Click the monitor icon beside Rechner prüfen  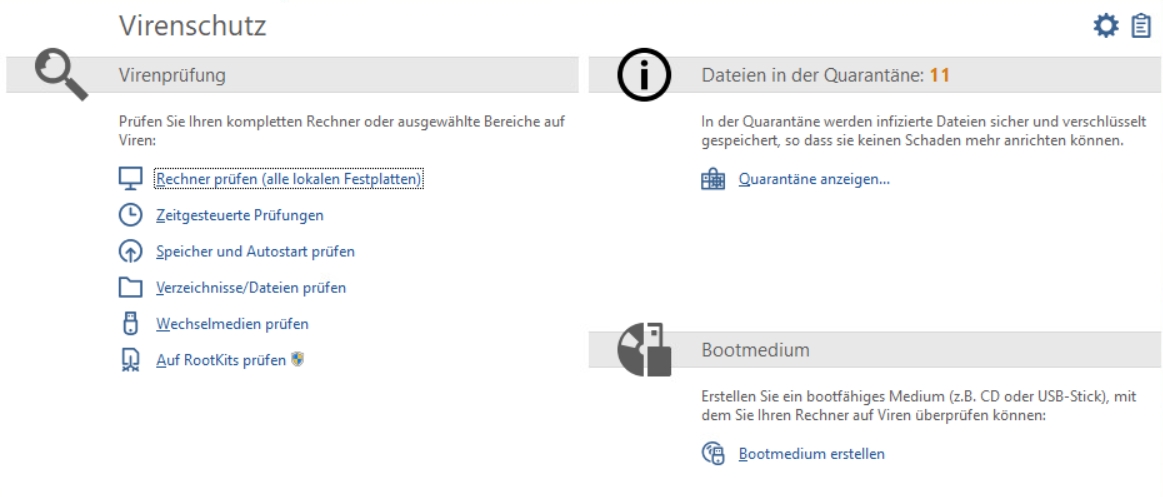pos(130,179)
